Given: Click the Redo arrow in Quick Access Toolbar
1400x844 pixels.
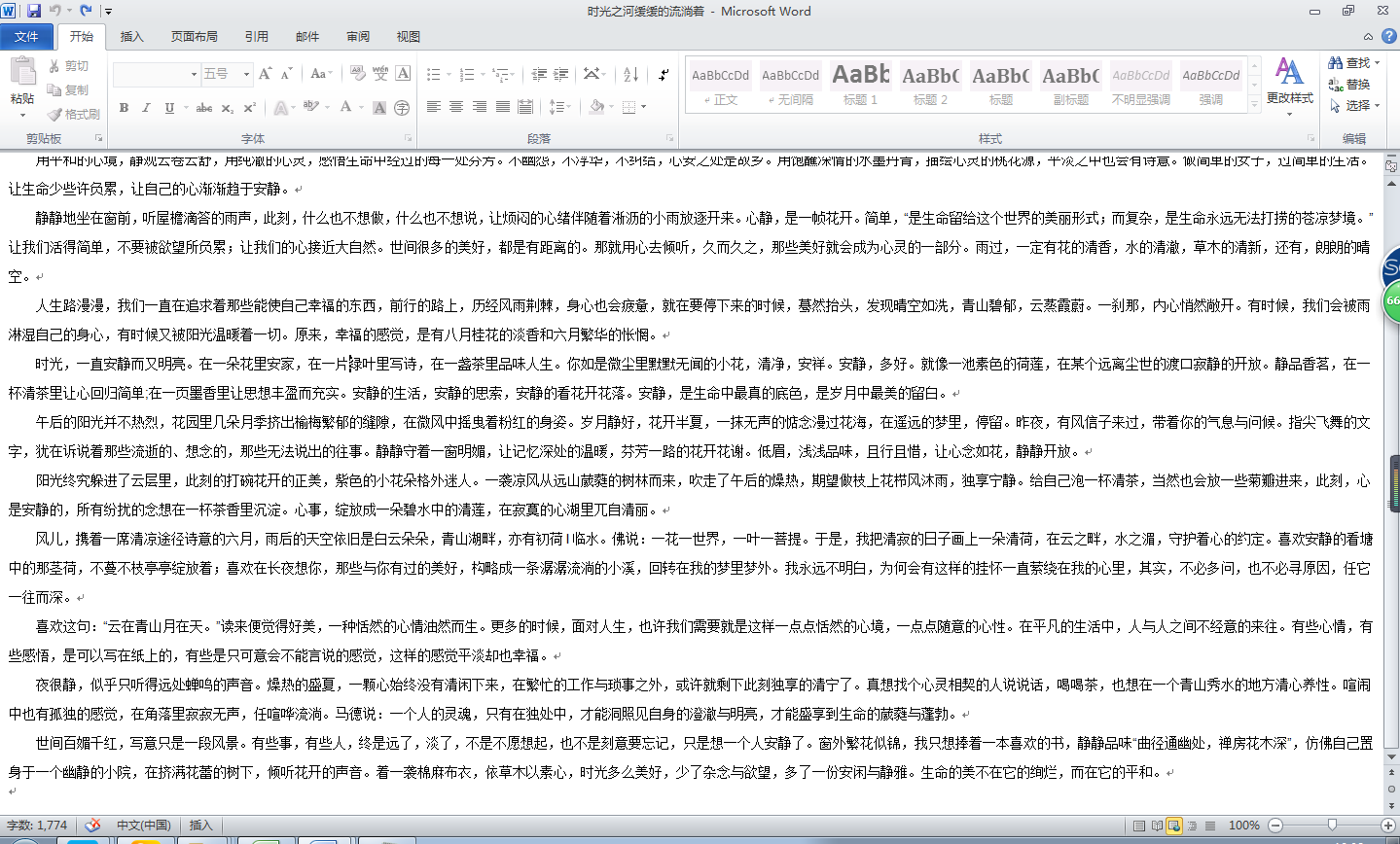Looking at the screenshot, I should click(x=86, y=11).
